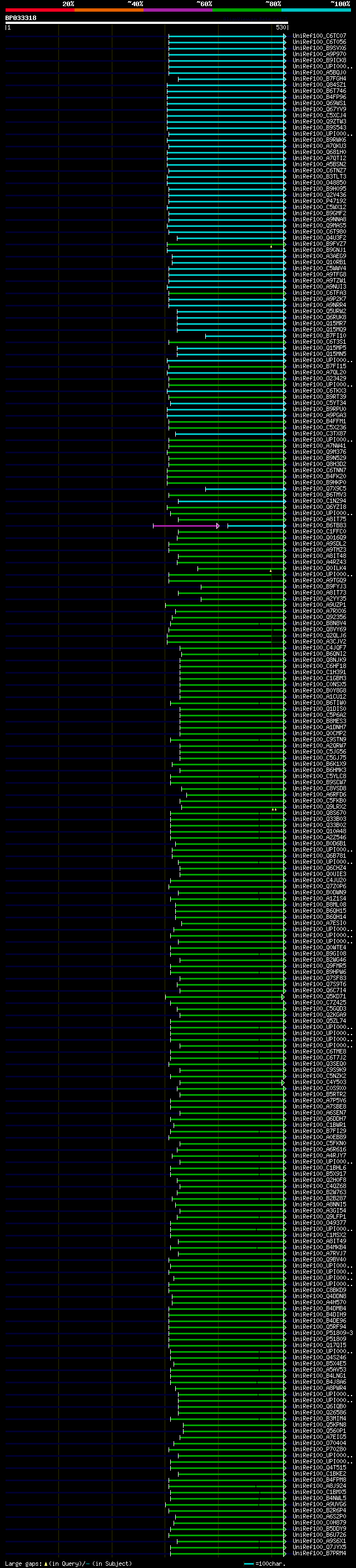Open hit UniRef100_Q8H3D2

pos(319,464)
